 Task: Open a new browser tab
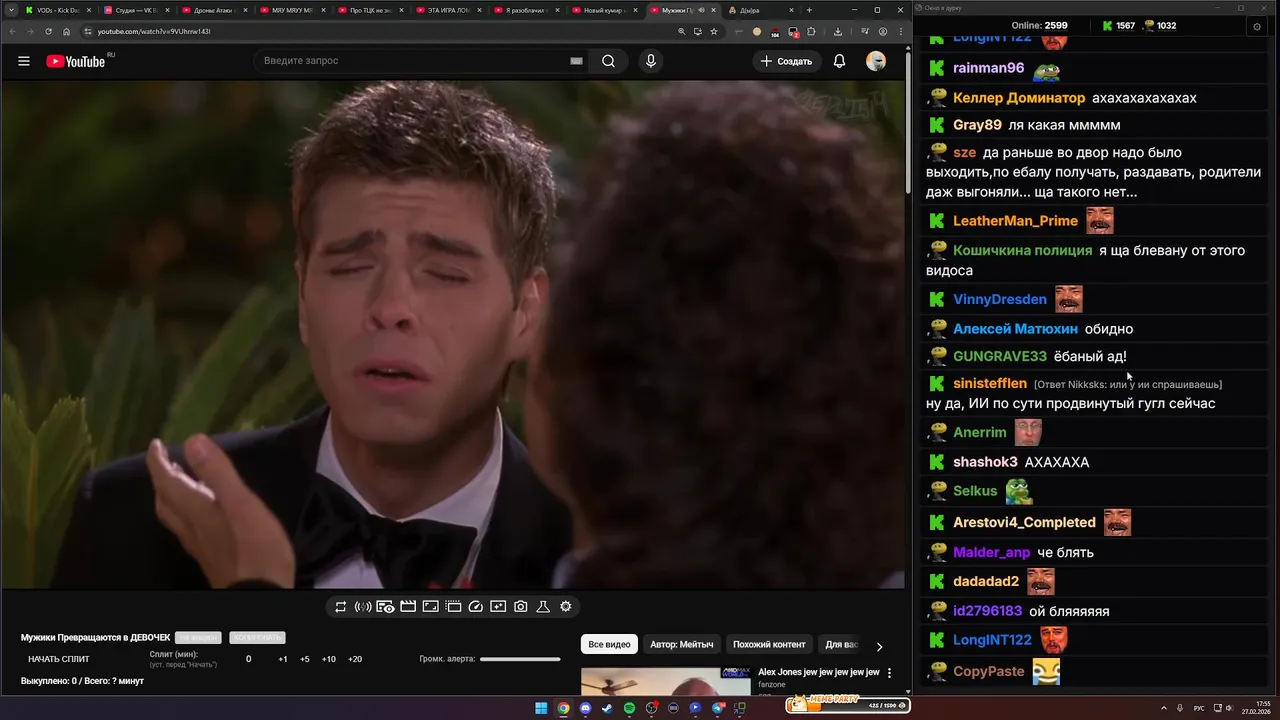coord(809,10)
